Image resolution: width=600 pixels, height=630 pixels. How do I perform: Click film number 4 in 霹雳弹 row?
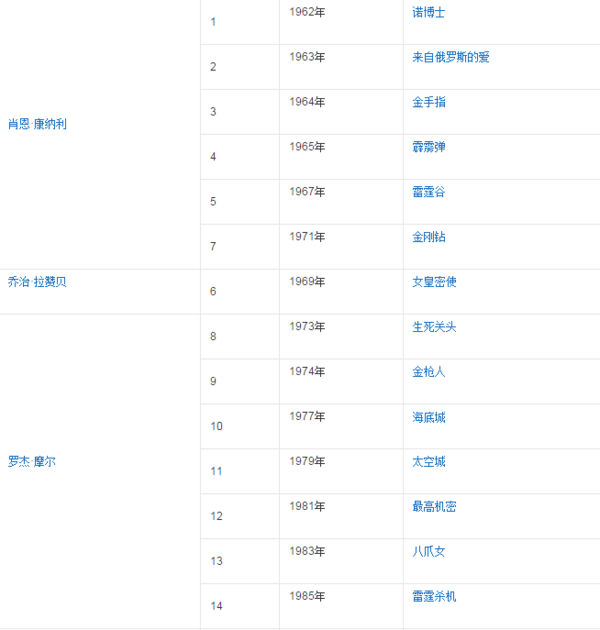(x=213, y=157)
